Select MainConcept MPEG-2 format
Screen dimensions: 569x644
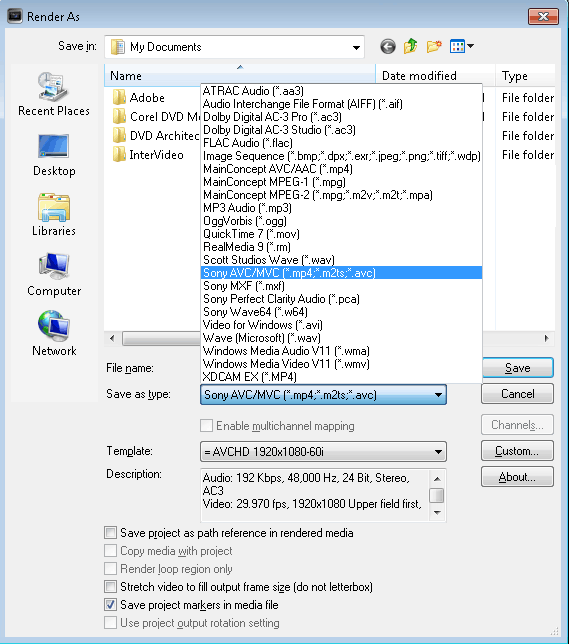pos(341,195)
